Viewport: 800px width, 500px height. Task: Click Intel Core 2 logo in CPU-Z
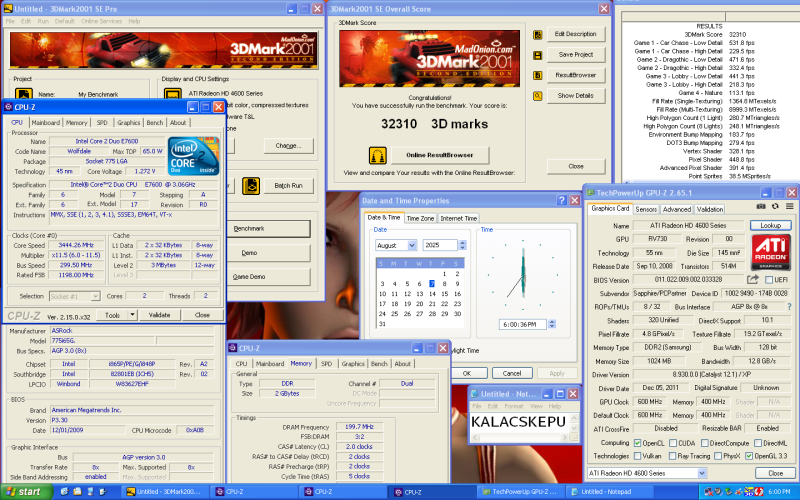coord(193,156)
